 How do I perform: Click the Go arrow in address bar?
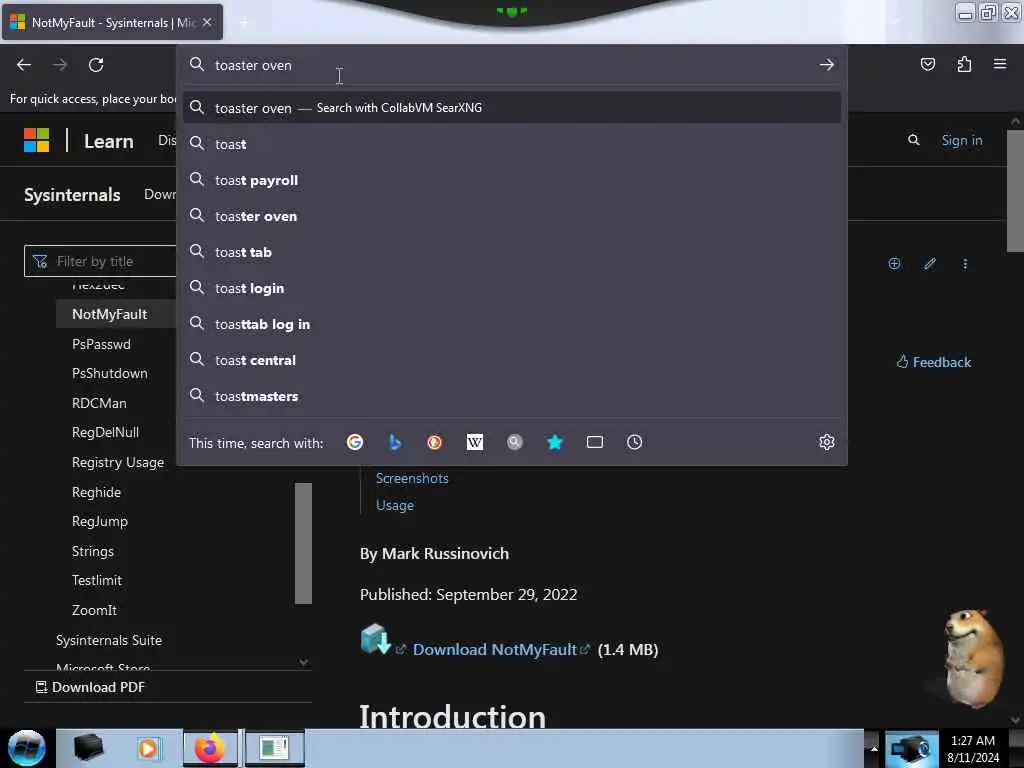click(x=827, y=65)
